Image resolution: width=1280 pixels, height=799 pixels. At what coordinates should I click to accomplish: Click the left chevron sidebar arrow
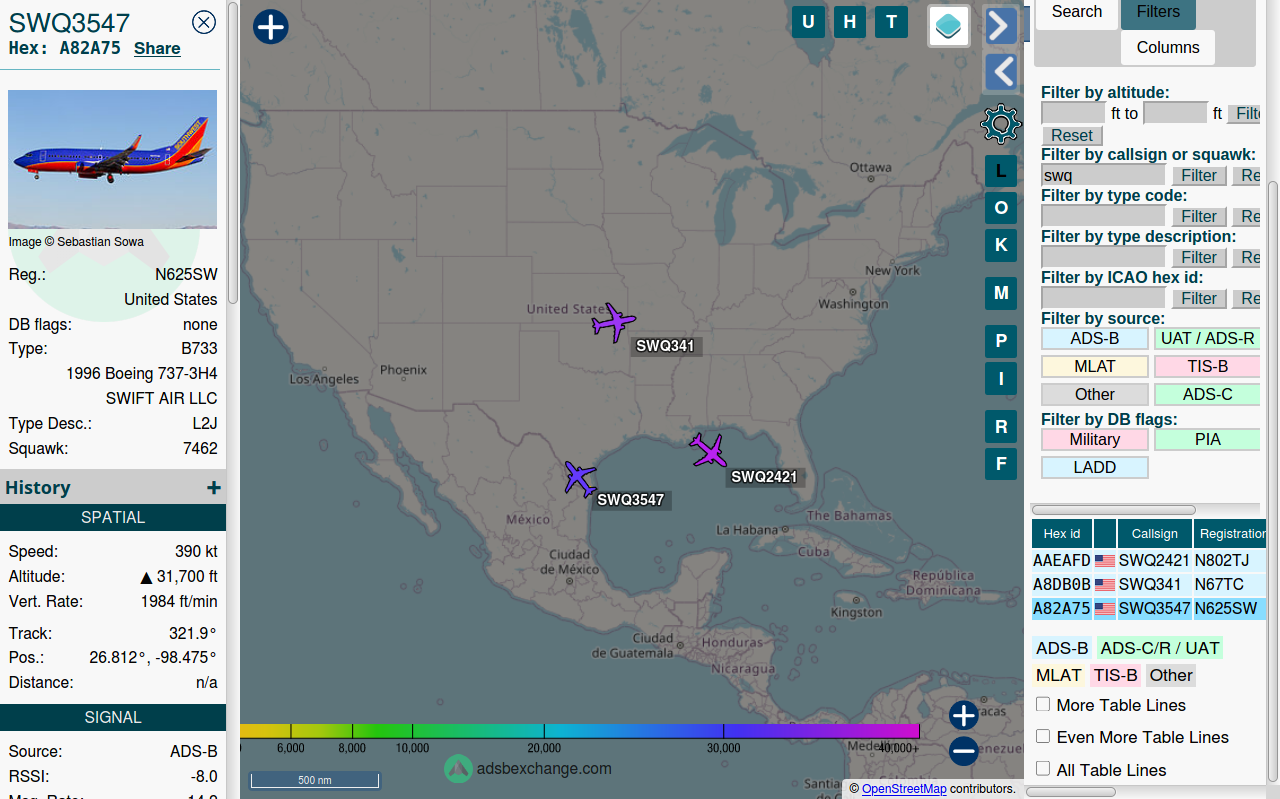click(1001, 72)
